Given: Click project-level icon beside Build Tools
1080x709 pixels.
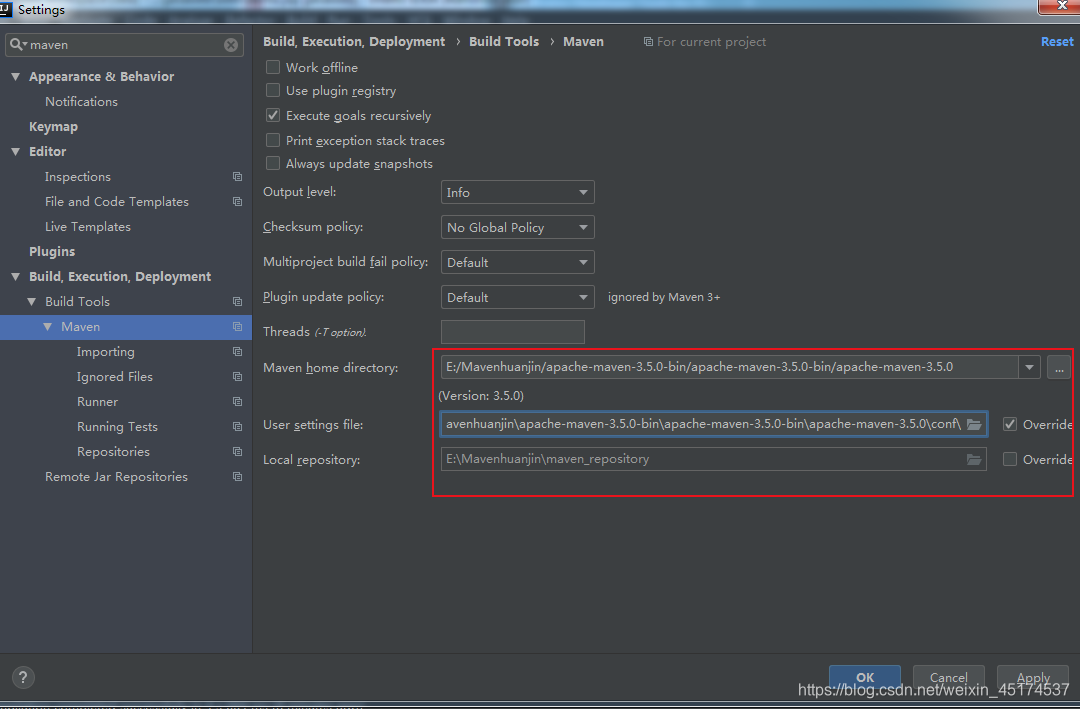Looking at the screenshot, I should pyautogui.click(x=238, y=302).
